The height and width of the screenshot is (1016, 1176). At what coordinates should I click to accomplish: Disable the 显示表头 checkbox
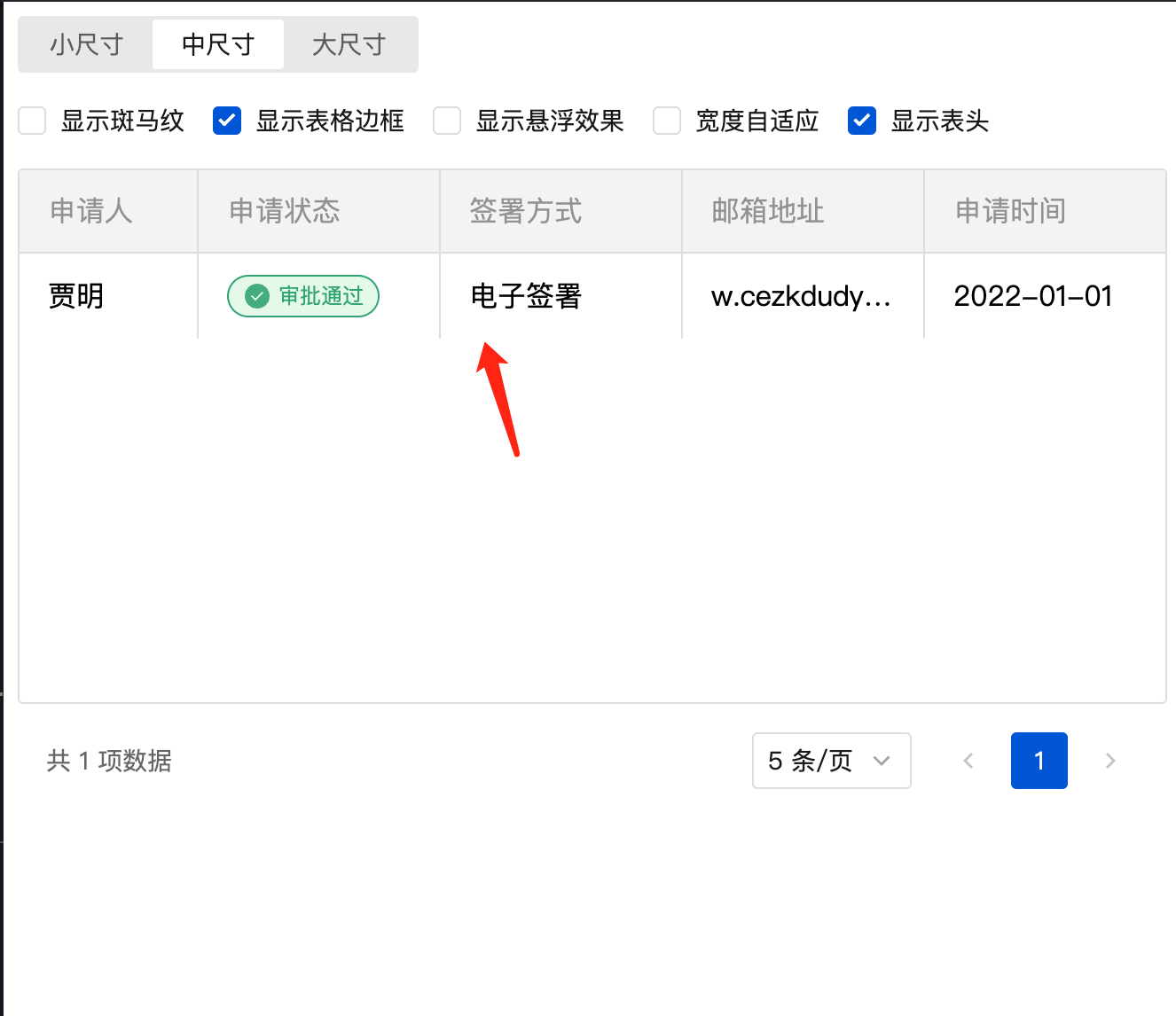pyautogui.click(x=861, y=121)
